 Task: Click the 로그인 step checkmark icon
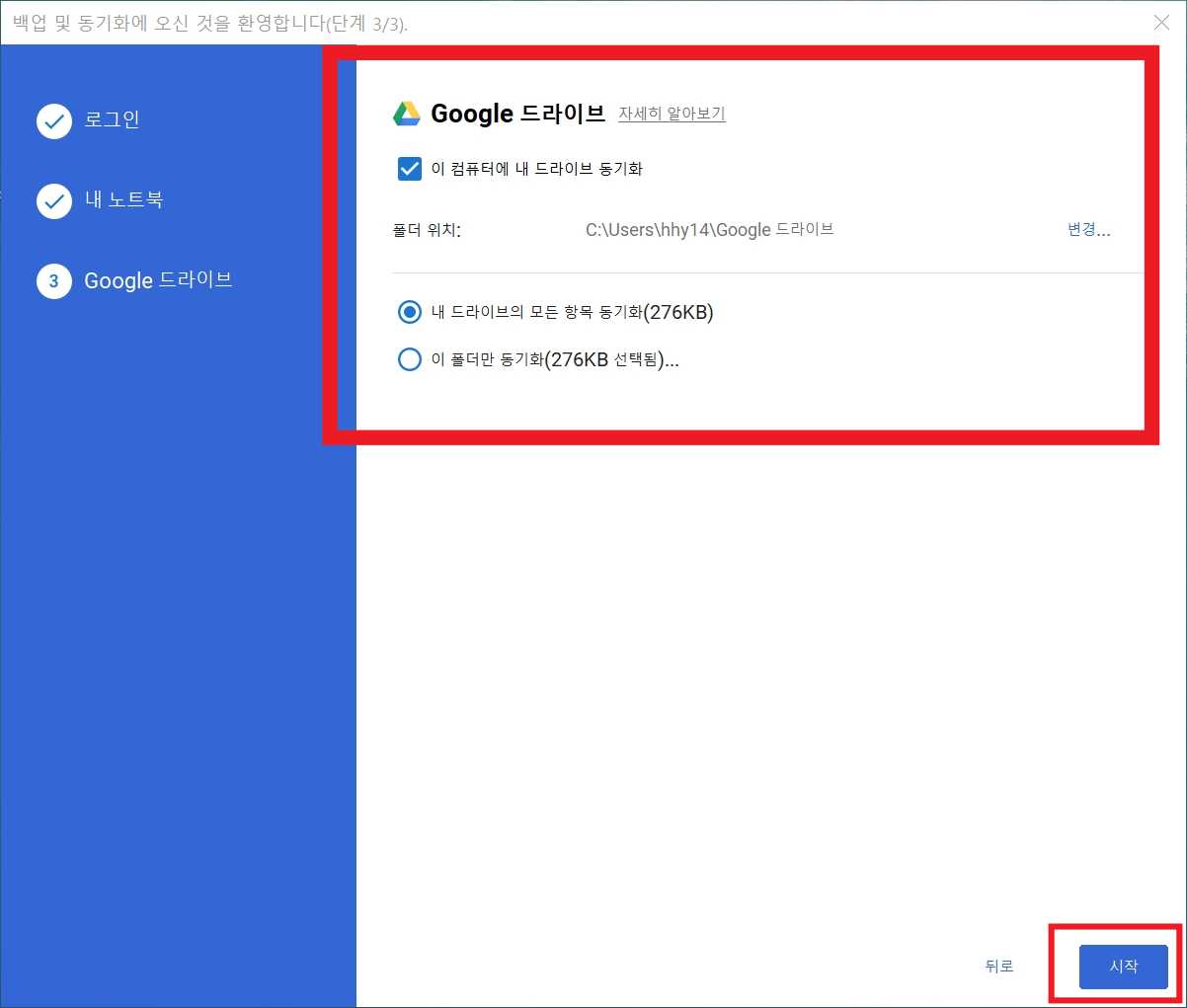coord(54,121)
